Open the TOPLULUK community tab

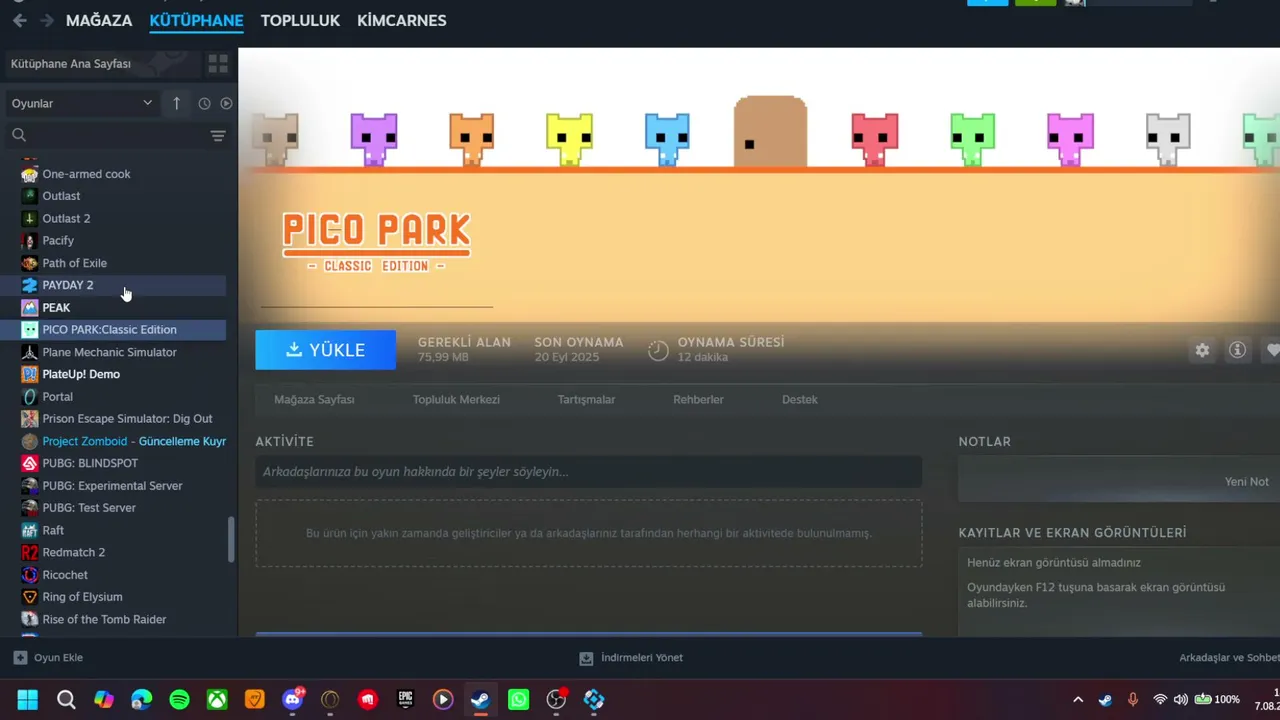[300, 20]
